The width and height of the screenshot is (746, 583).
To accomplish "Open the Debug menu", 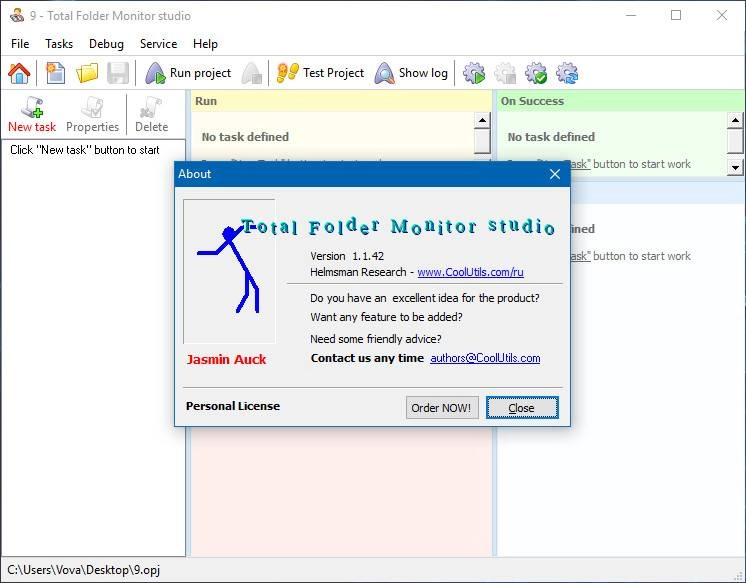I will [x=106, y=44].
